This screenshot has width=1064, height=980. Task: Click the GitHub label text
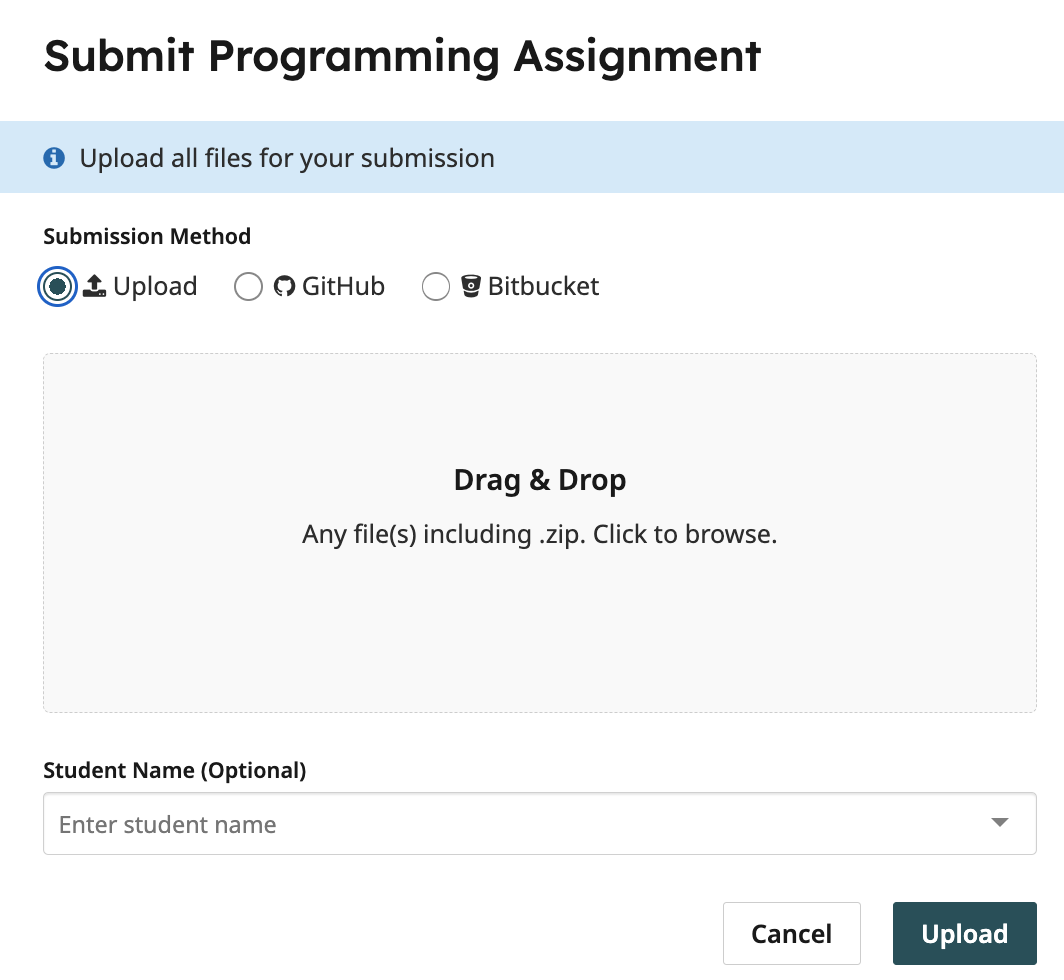coord(343,287)
